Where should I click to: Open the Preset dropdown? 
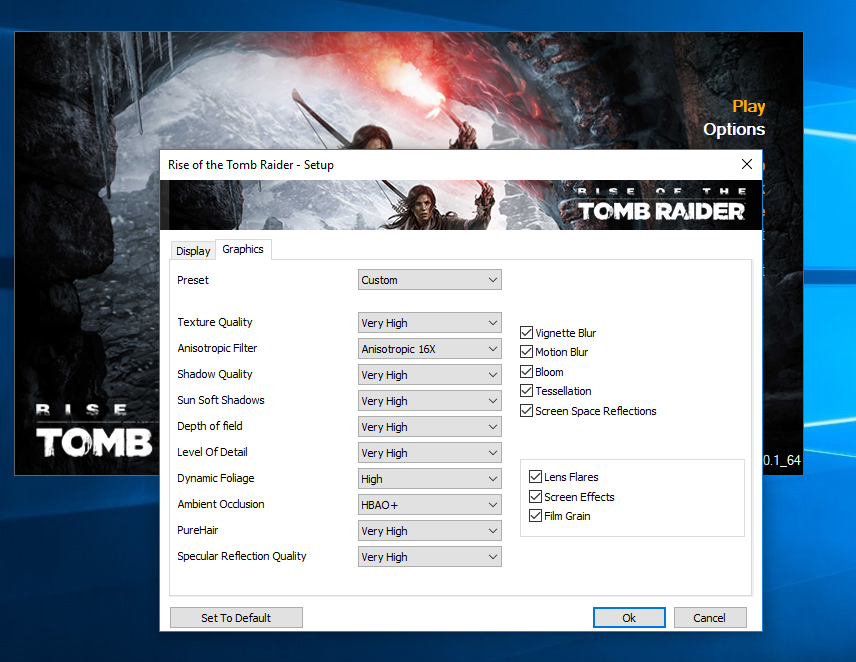(x=430, y=280)
